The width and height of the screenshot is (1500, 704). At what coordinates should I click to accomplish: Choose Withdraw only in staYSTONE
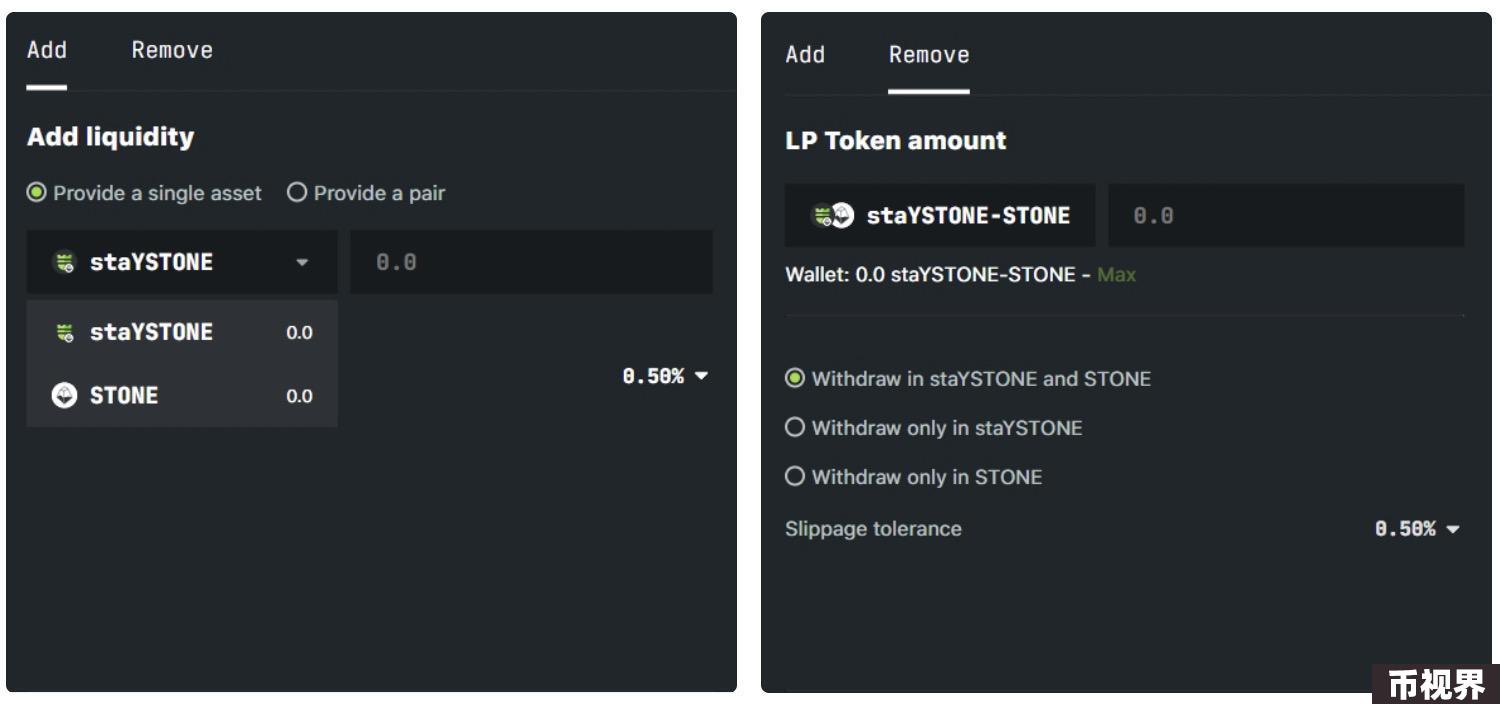coord(934,428)
